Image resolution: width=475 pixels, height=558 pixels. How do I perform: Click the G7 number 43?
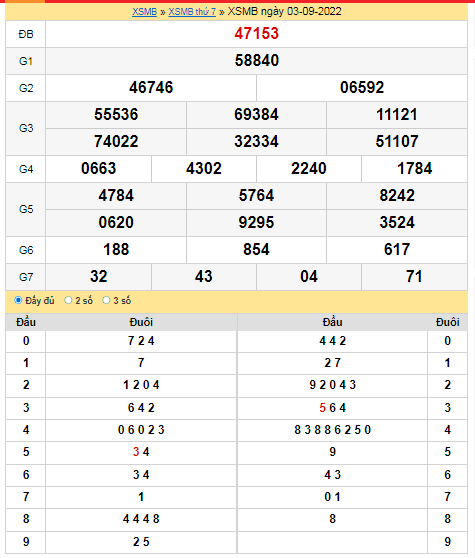point(204,277)
